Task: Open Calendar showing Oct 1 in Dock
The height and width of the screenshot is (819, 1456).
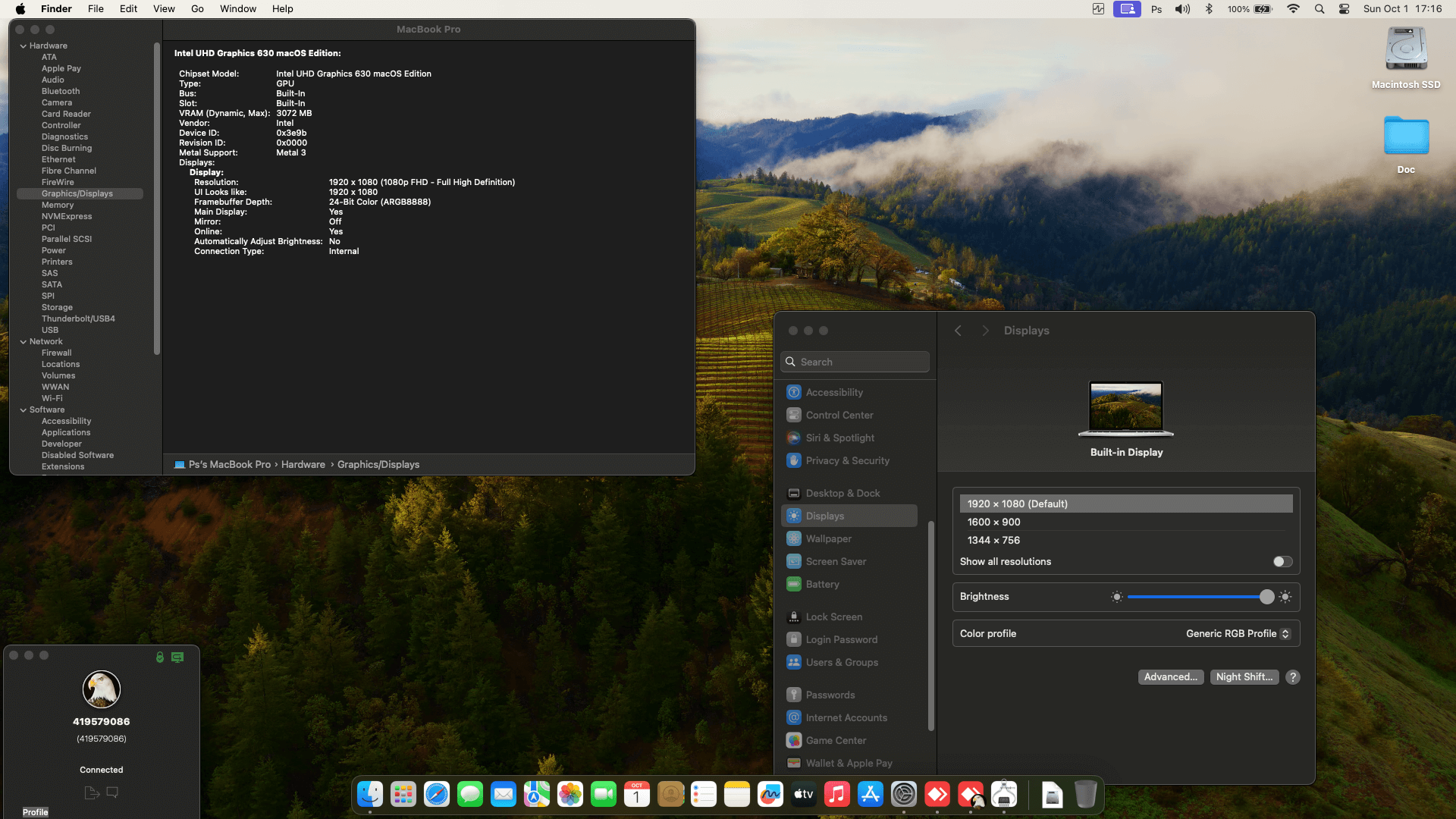Action: pyautogui.click(x=637, y=794)
